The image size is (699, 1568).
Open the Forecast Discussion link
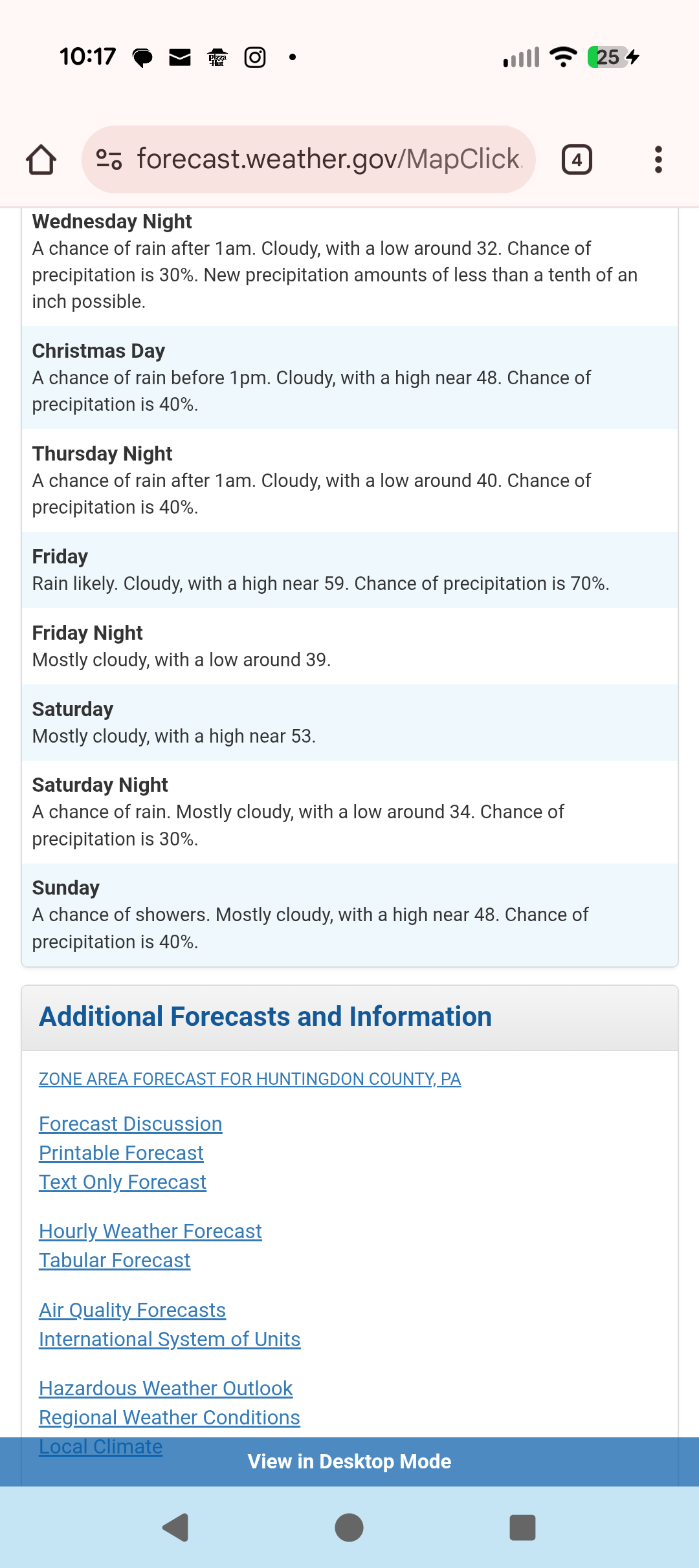click(131, 1124)
